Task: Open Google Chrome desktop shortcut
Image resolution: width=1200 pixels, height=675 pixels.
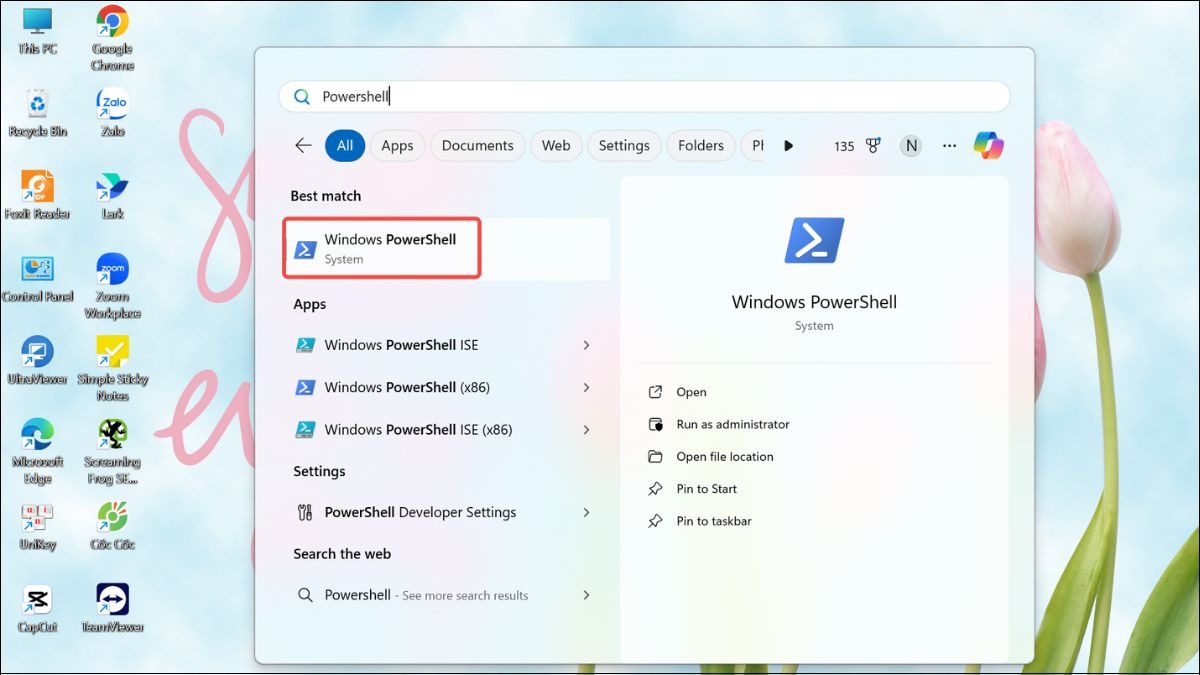Action: [x=112, y=38]
